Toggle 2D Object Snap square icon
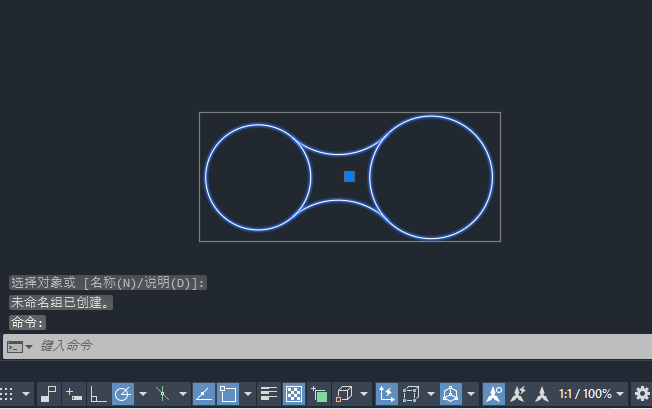Image resolution: width=652 pixels, height=409 pixels. (x=228, y=394)
